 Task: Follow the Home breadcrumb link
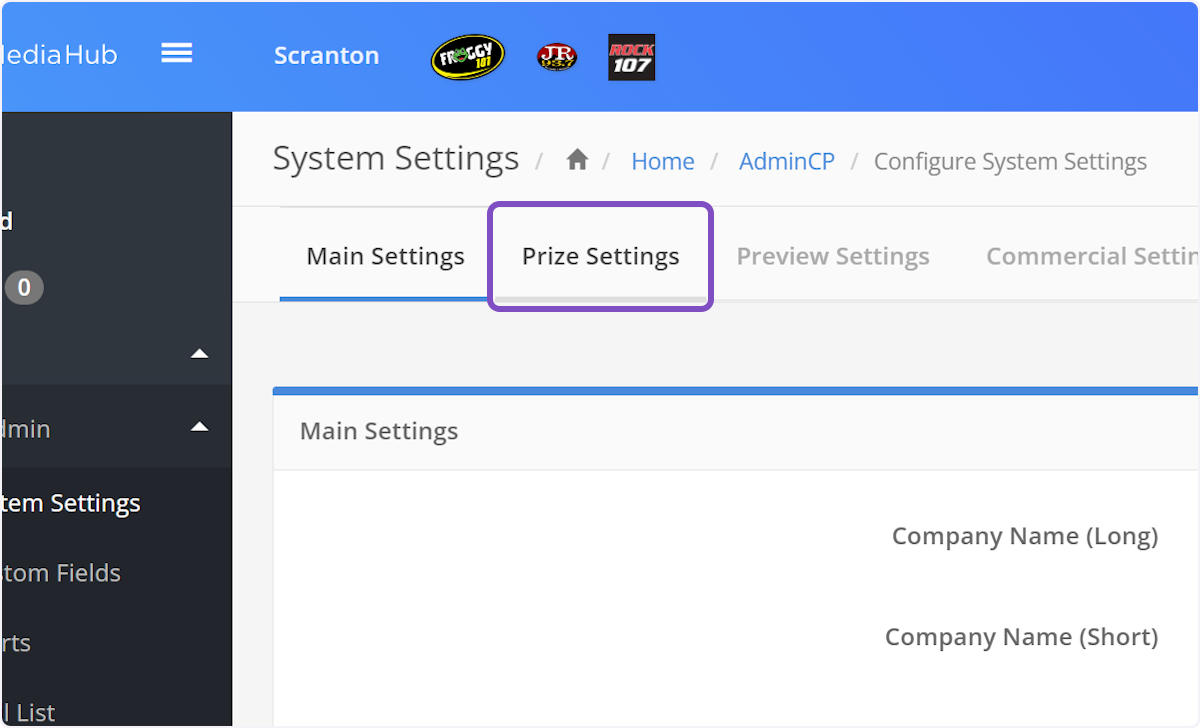tap(662, 160)
